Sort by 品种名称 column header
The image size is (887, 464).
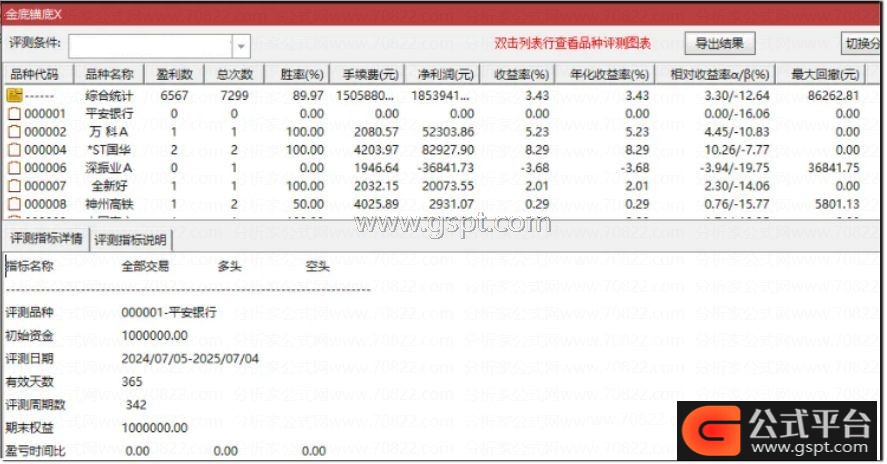[109, 74]
